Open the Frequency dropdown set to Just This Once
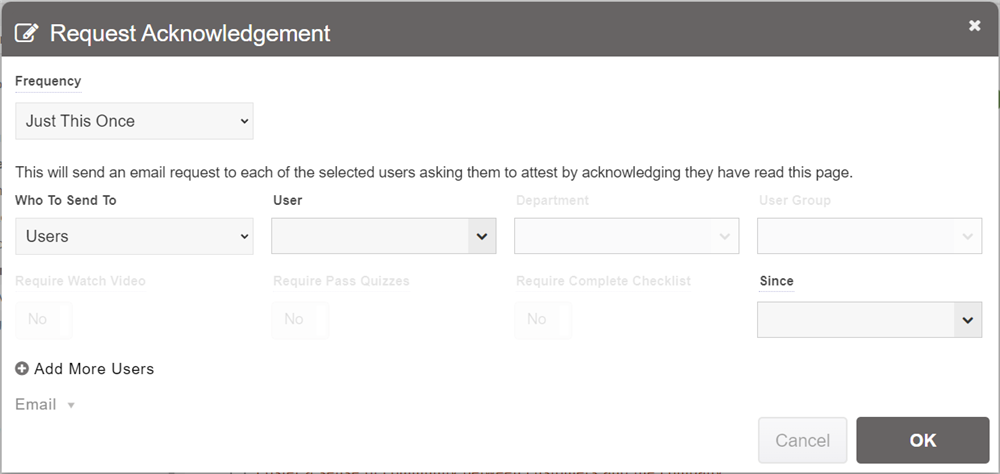This screenshot has height=474, width=1000. point(134,121)
